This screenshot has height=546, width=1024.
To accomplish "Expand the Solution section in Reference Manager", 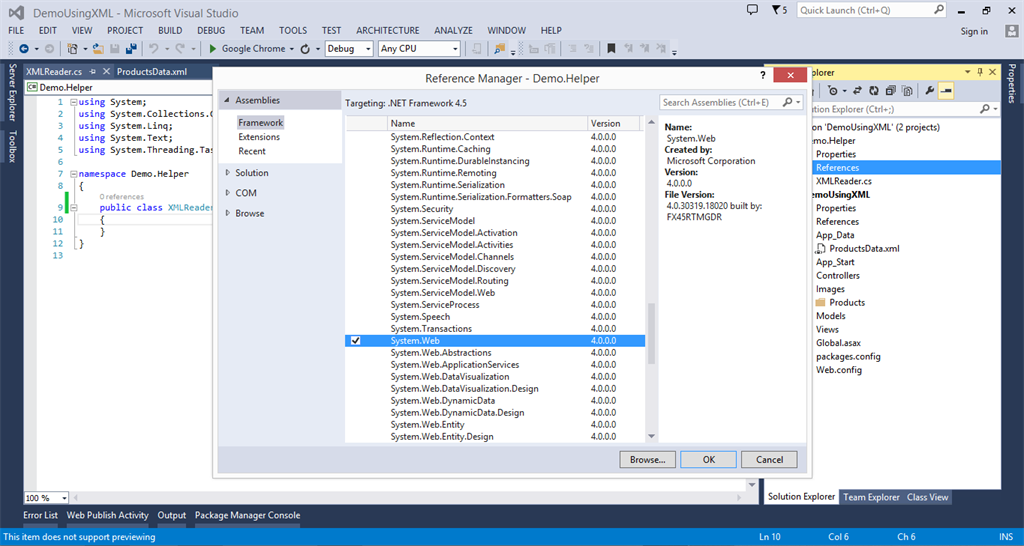I will tap(227, 173).
